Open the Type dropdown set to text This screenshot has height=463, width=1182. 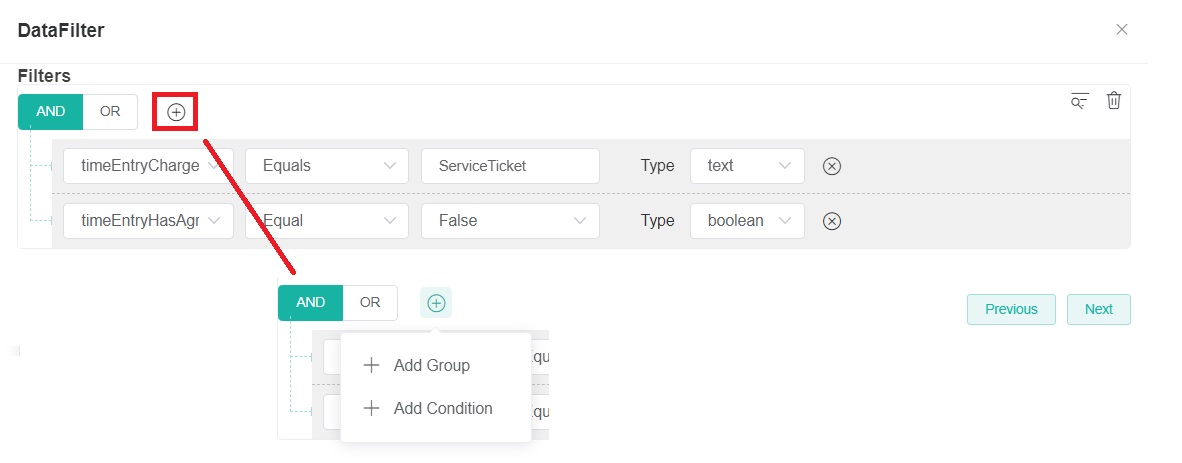(747, 166)
